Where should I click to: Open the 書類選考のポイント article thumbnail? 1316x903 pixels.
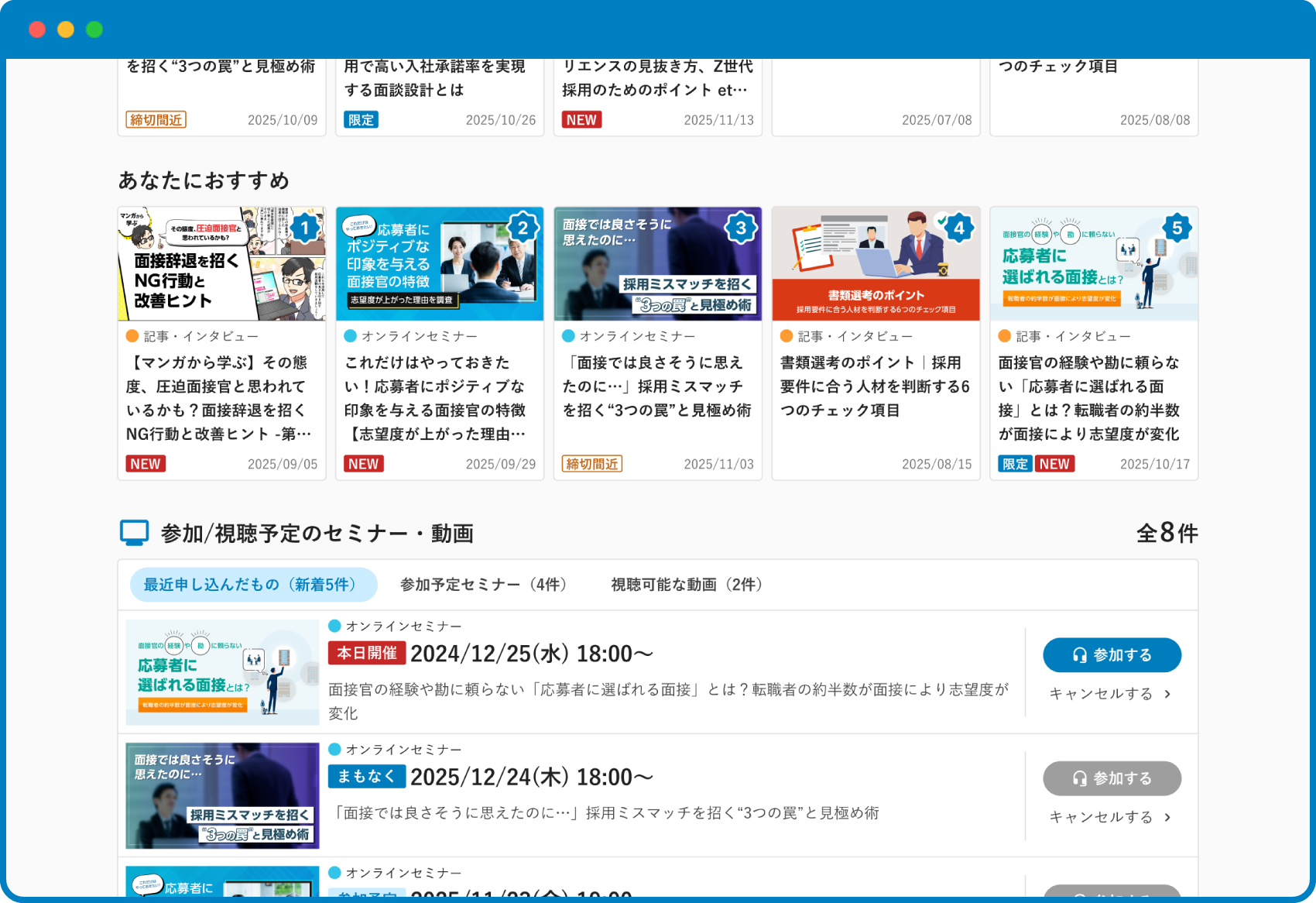coord(876,264)
